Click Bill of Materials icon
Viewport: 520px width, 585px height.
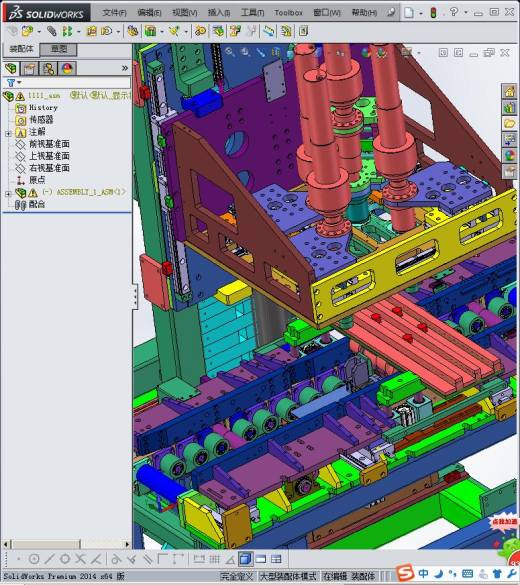218,31
